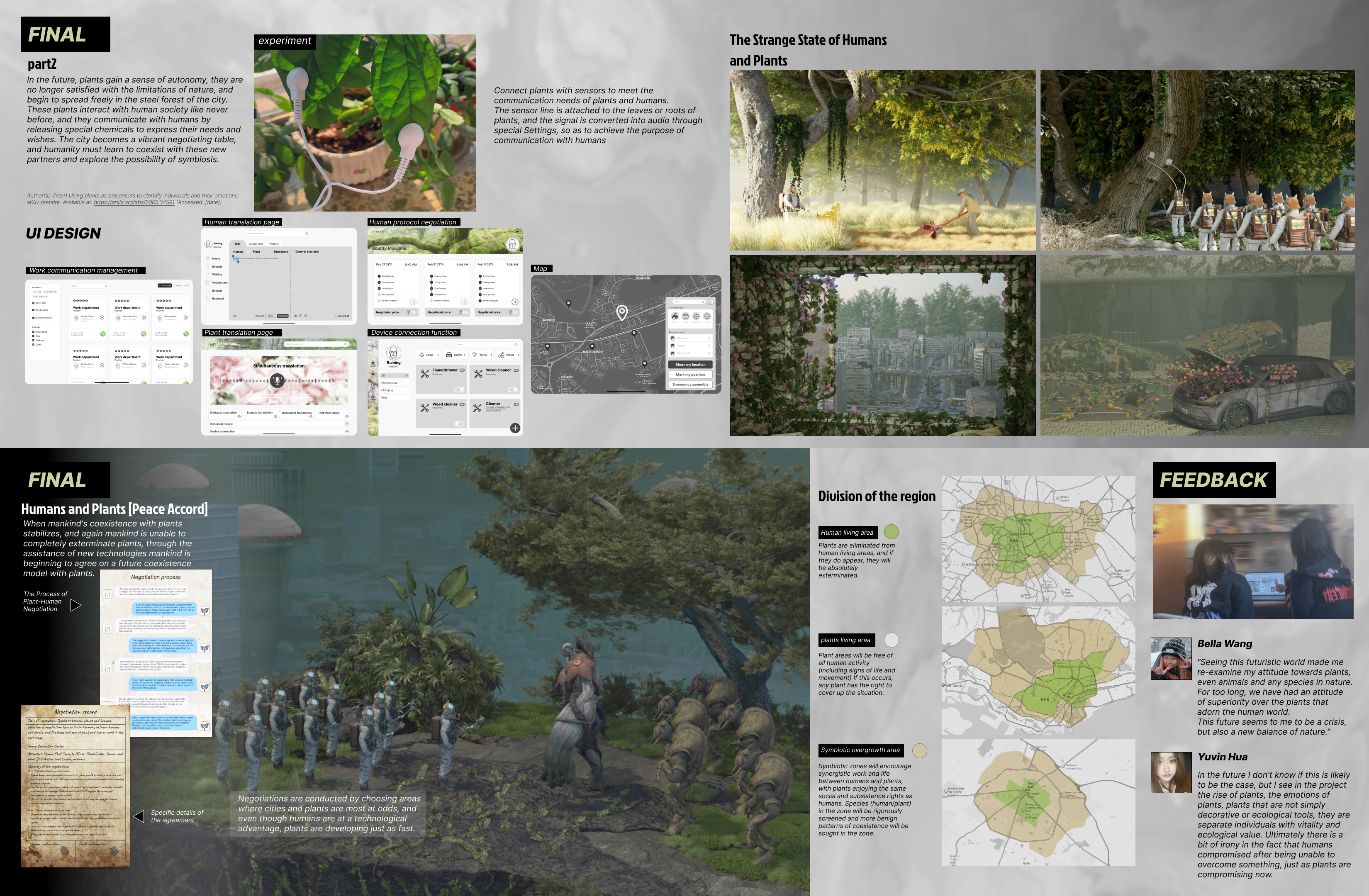Uncheck the Safety task checkbox

[x=33, y=303]
